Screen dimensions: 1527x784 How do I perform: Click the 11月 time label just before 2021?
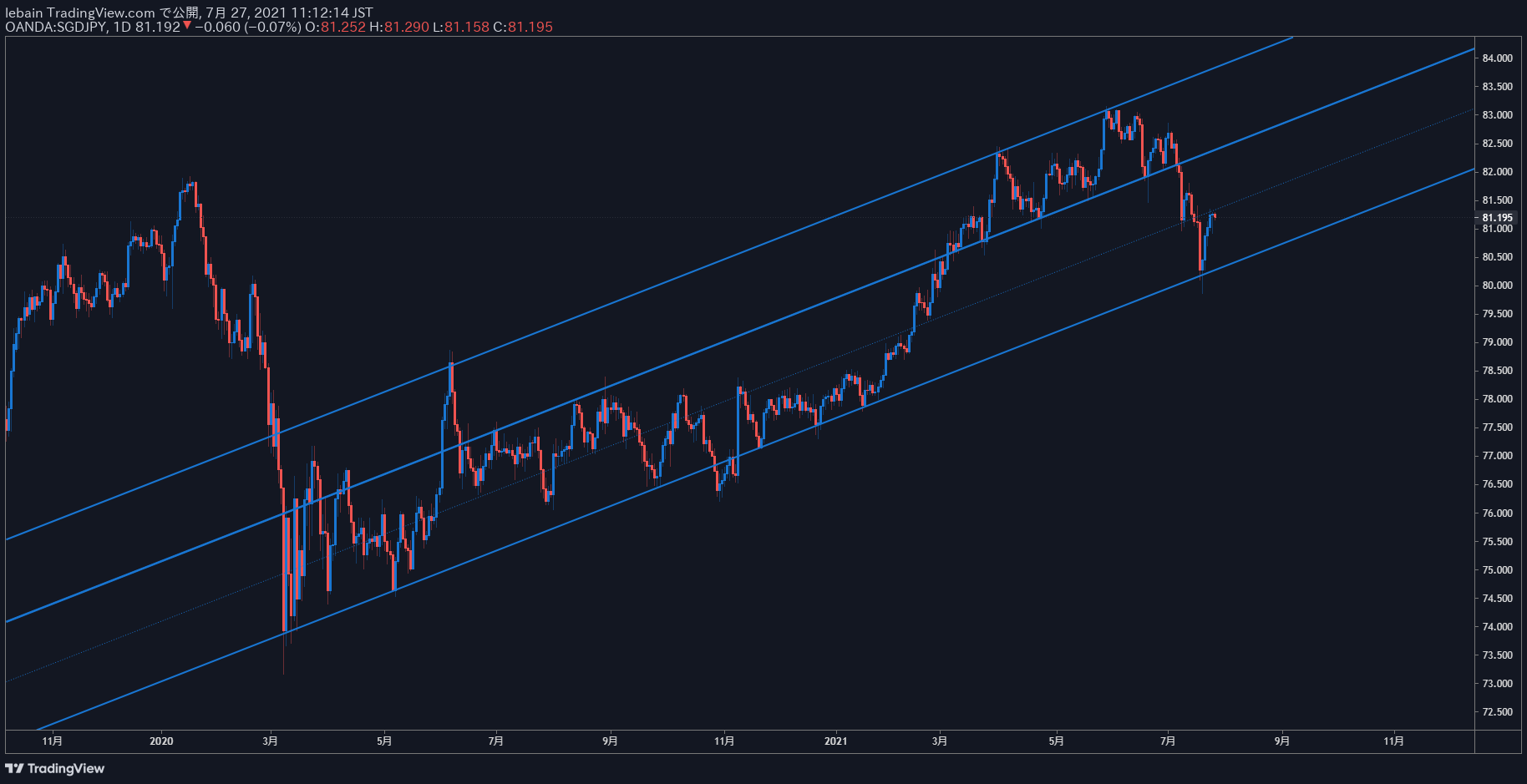pos(724,741)
